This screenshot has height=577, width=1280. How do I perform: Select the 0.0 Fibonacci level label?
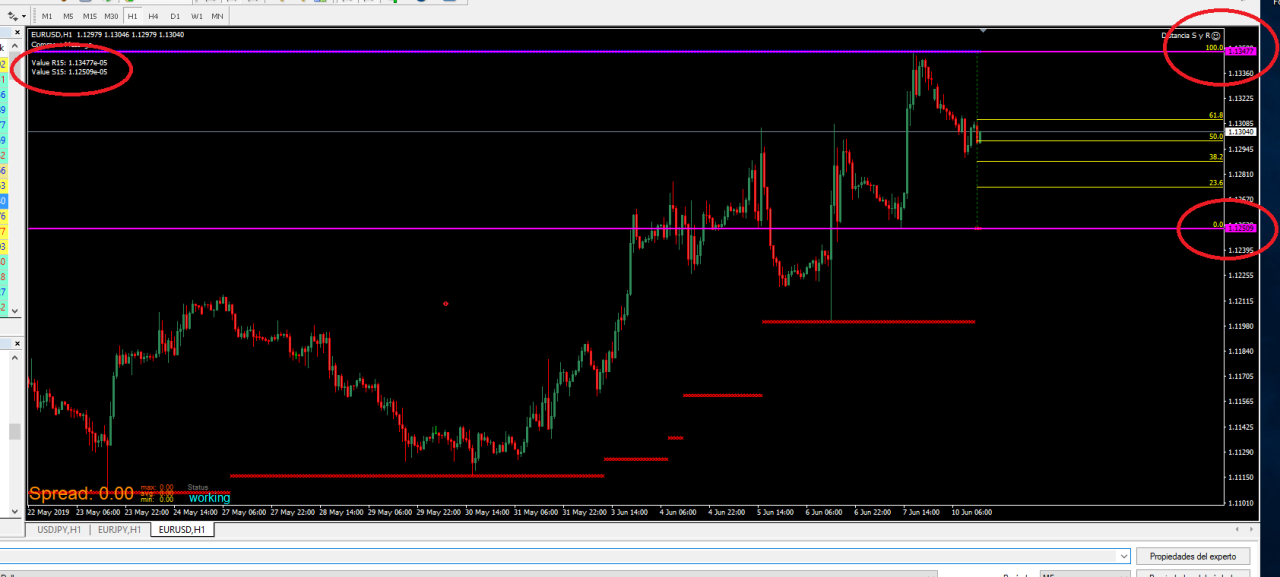(x=1218, y=224)
